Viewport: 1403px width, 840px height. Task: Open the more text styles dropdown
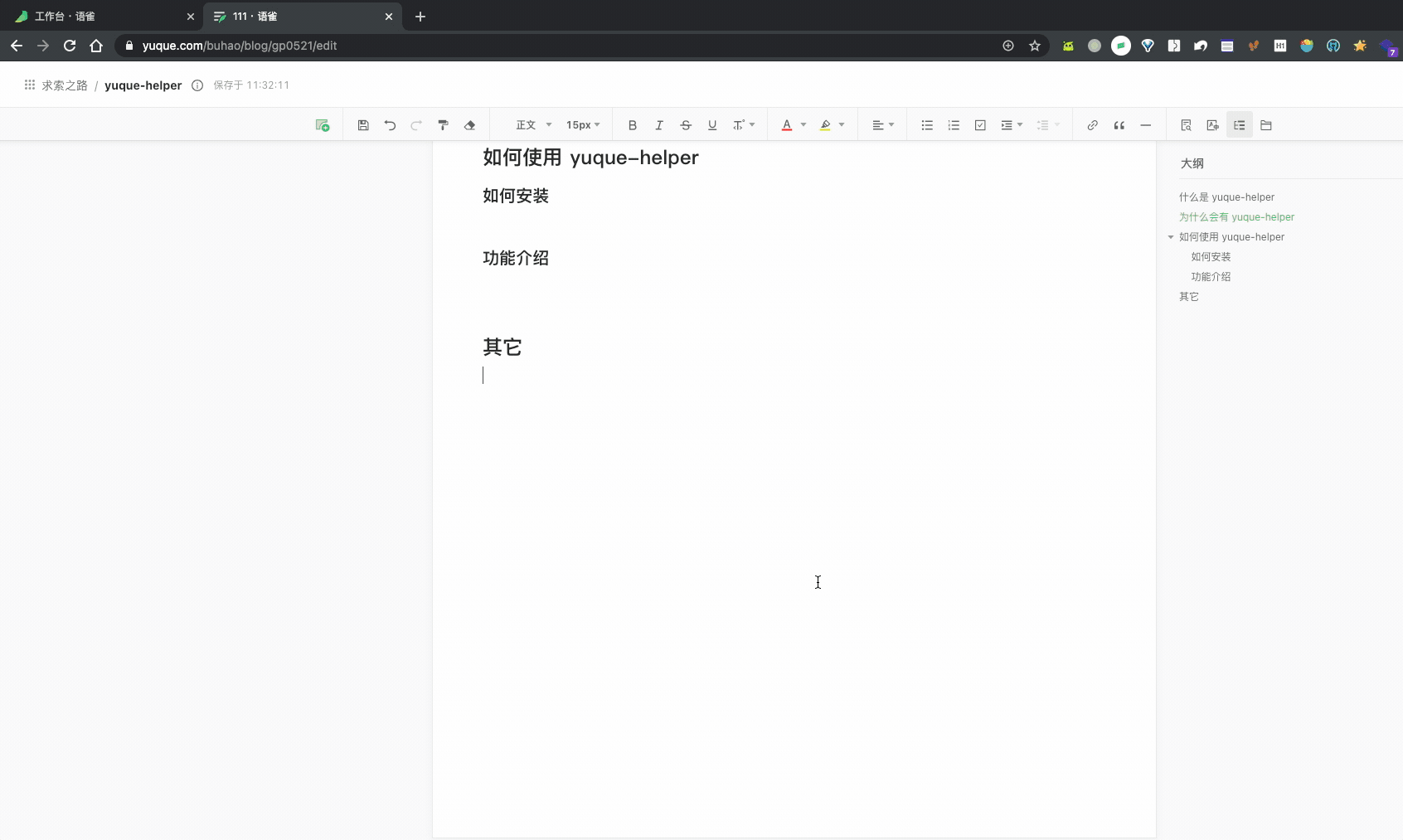tap(744, 125)
